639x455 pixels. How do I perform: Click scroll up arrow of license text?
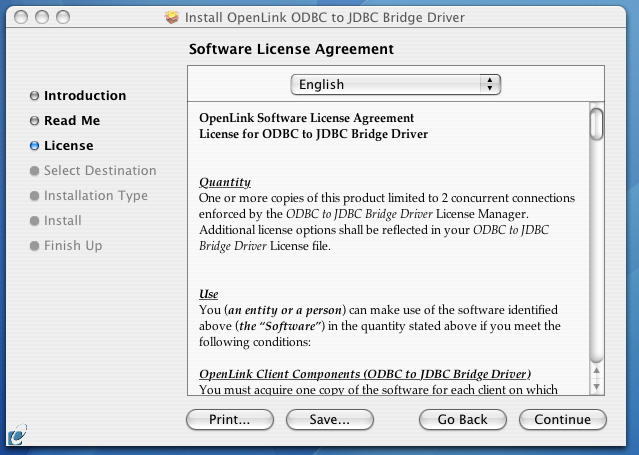click(x=597, y=371)
